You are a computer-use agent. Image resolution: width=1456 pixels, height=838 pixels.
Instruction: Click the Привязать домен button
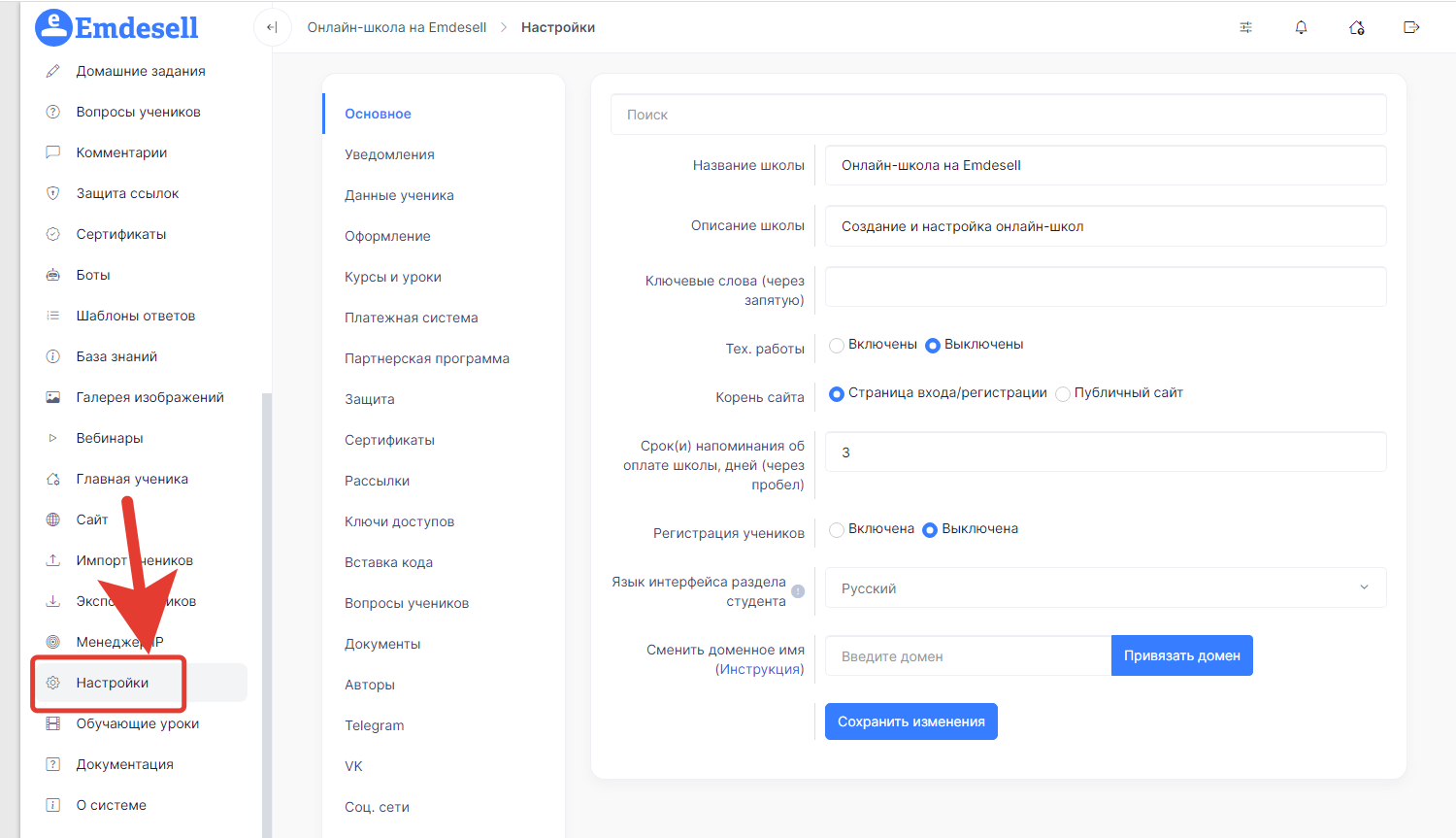coord(1182,655)
